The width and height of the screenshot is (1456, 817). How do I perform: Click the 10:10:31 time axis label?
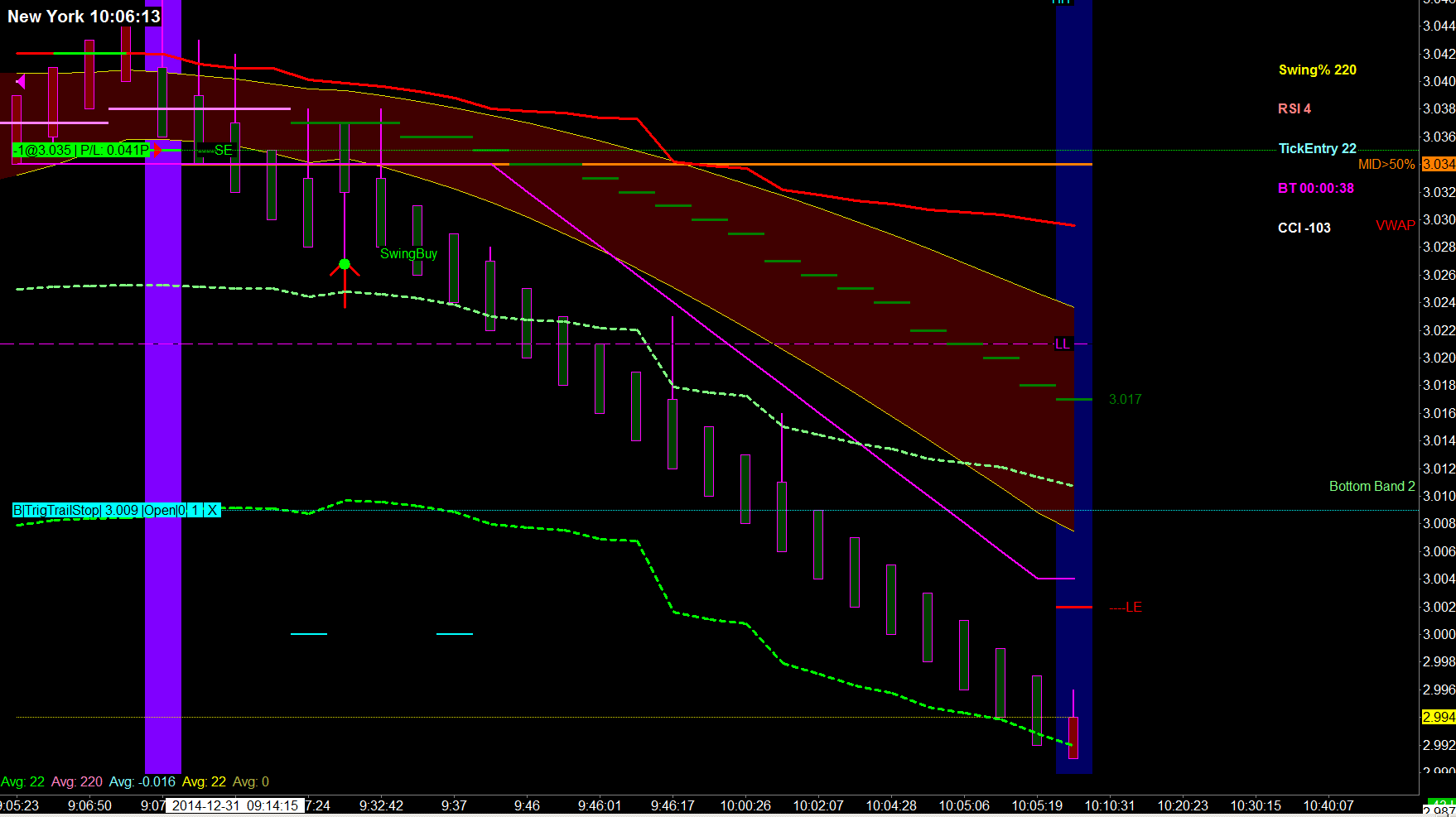pos(1110,805)
